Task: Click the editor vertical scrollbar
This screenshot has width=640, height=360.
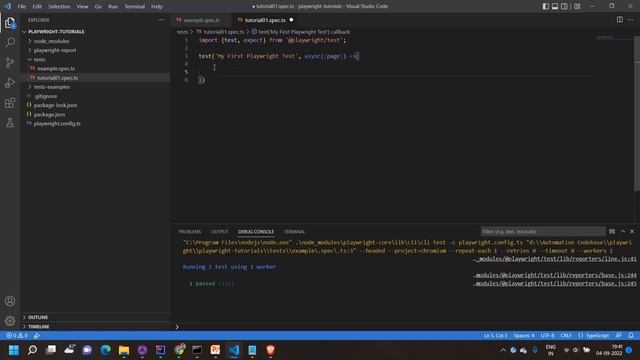Action: pyautogui.click(x=637, y=113)
